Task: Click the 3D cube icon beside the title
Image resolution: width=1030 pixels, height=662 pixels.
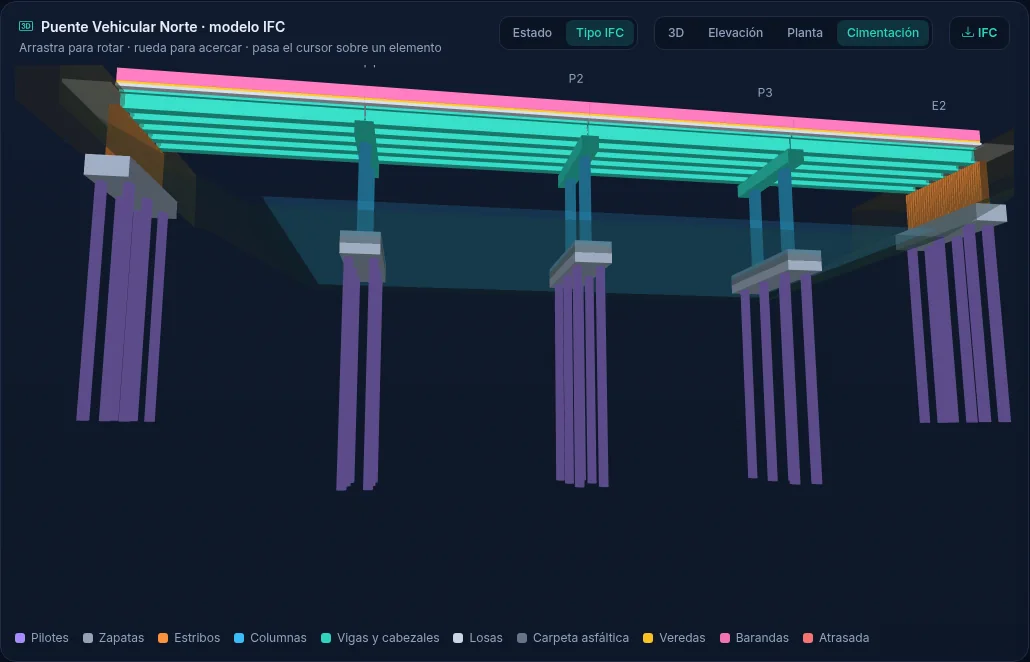Action: 26,26
